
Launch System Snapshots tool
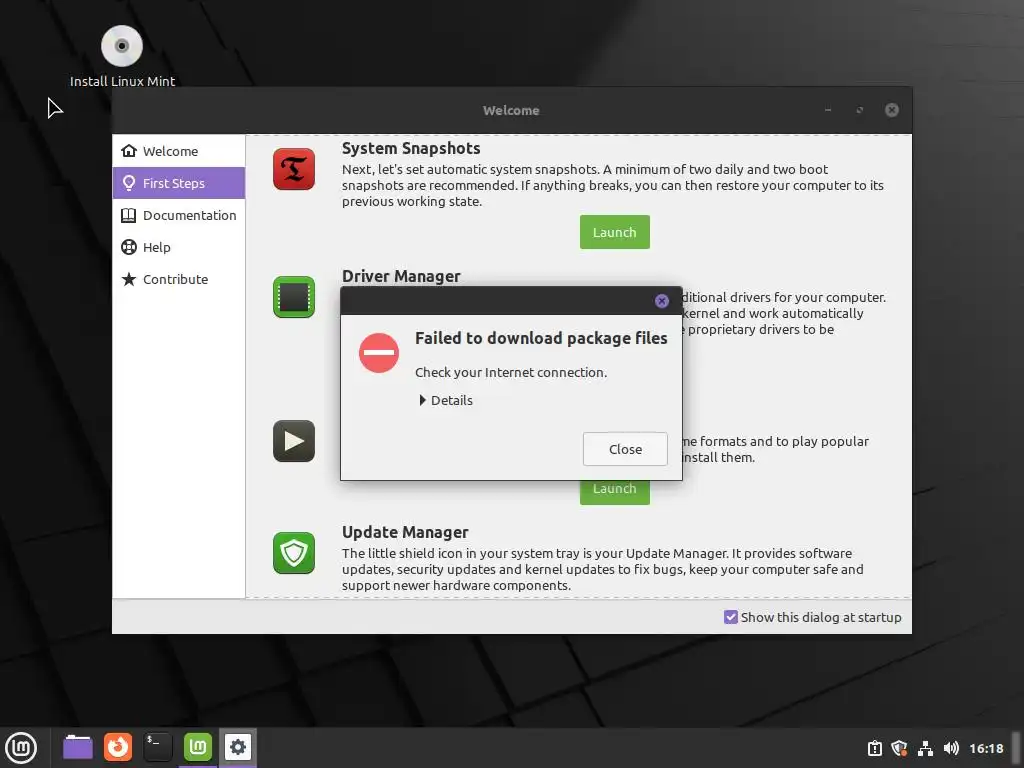click(615, 232)
